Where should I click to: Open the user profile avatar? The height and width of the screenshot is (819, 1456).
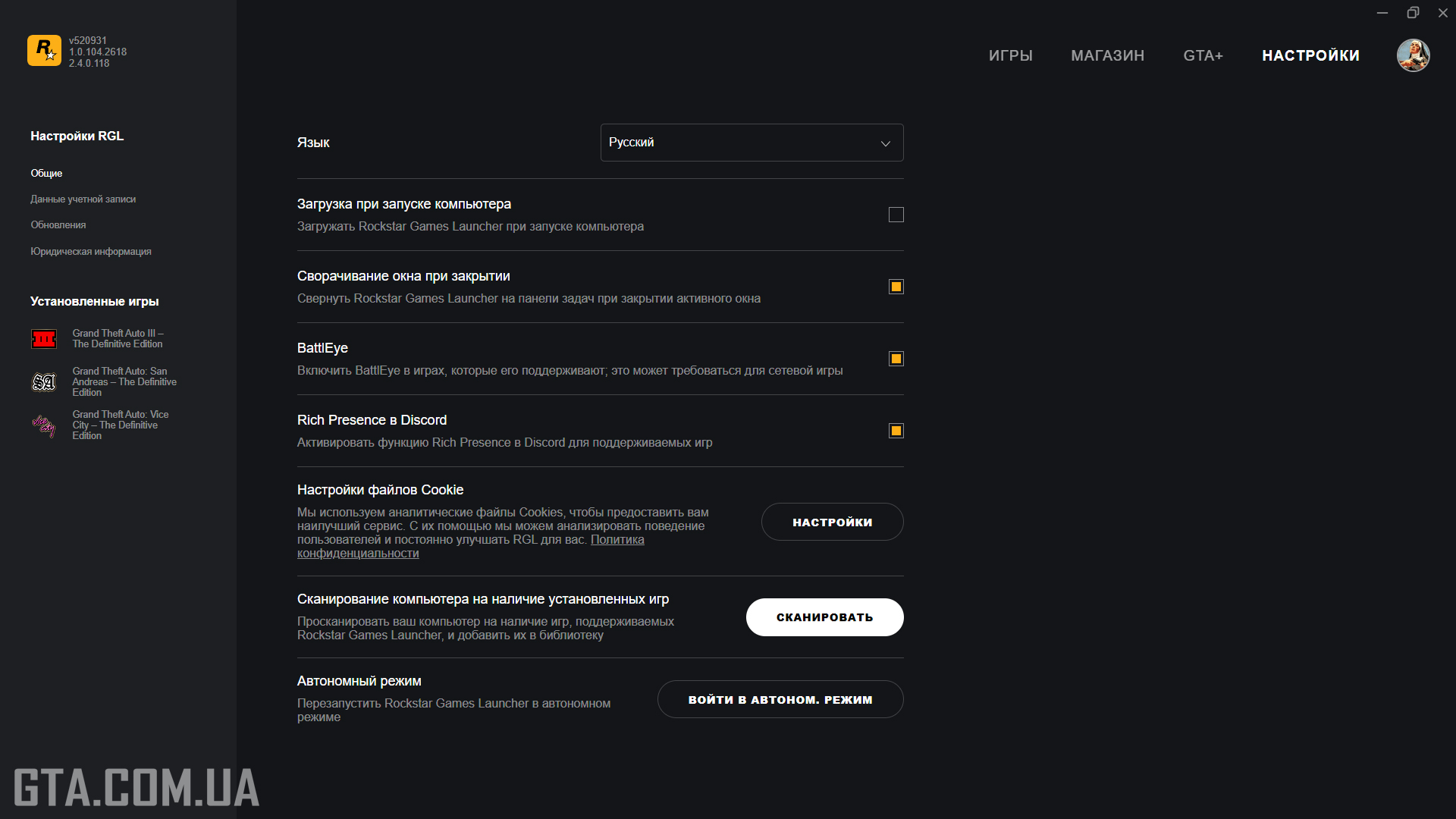pyautogui.click(x=1414, y=55)
